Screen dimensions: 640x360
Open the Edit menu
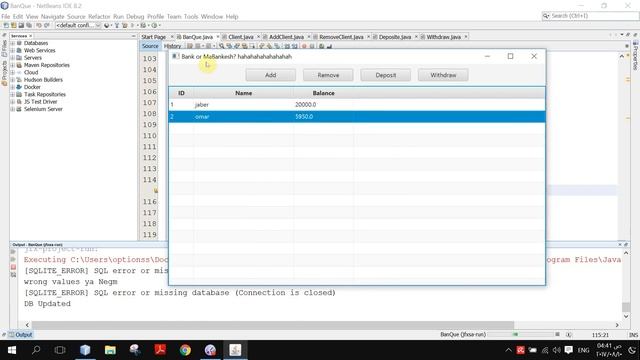18,16
